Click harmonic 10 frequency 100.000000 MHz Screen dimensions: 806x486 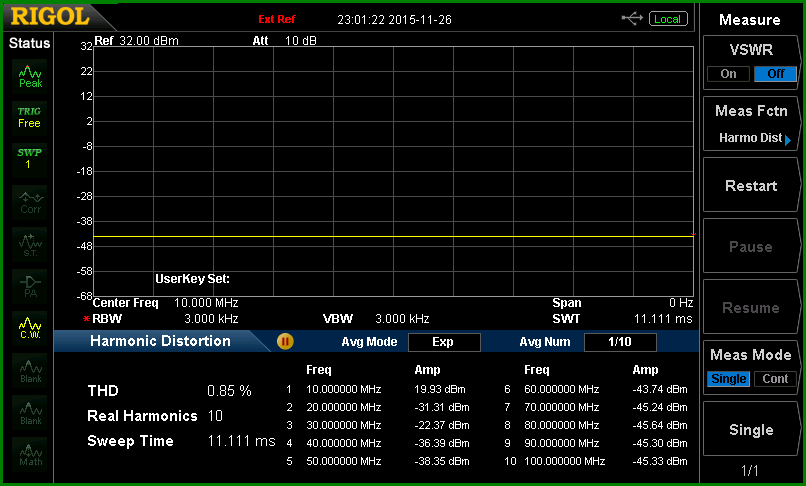564,461
